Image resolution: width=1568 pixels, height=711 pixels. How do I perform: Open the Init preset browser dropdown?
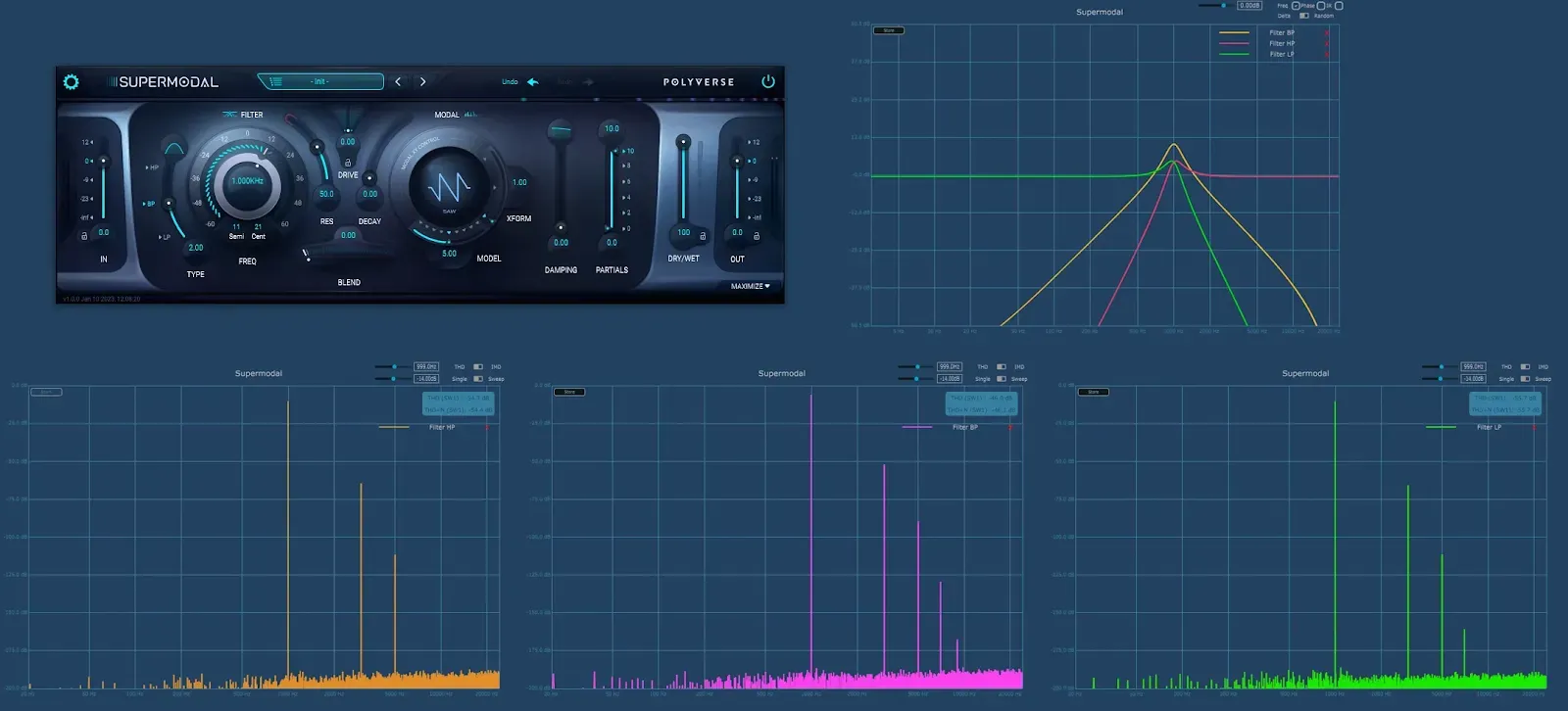[320, 81]
